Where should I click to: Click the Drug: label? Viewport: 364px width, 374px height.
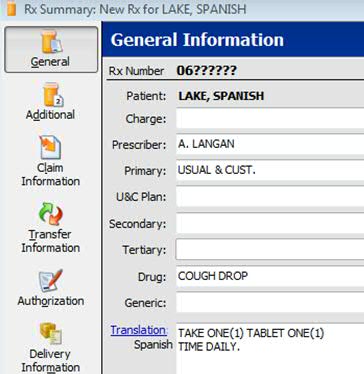pos(152,277)
